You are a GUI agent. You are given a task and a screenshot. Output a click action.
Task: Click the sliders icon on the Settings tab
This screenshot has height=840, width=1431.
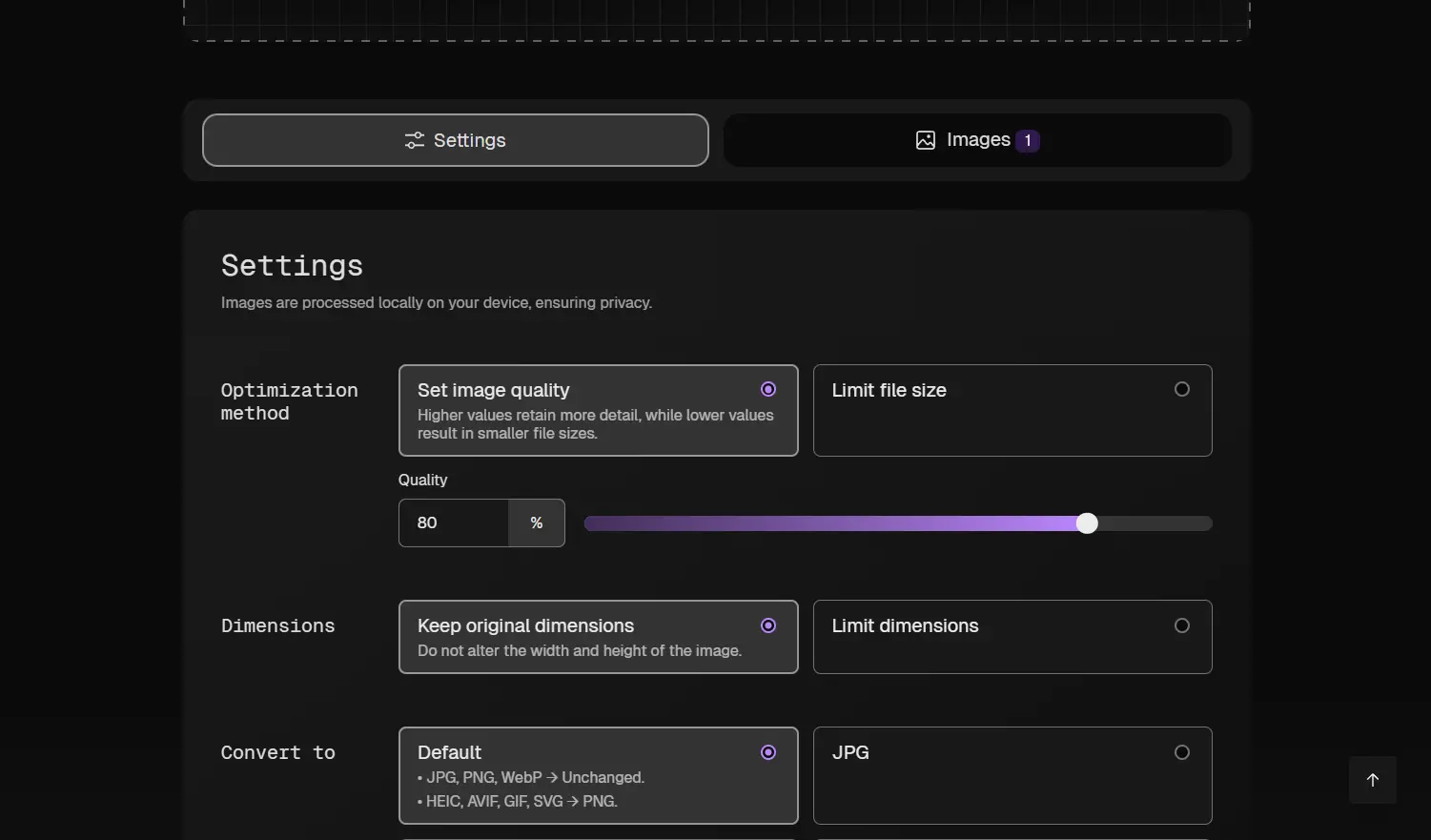(414, 140)
